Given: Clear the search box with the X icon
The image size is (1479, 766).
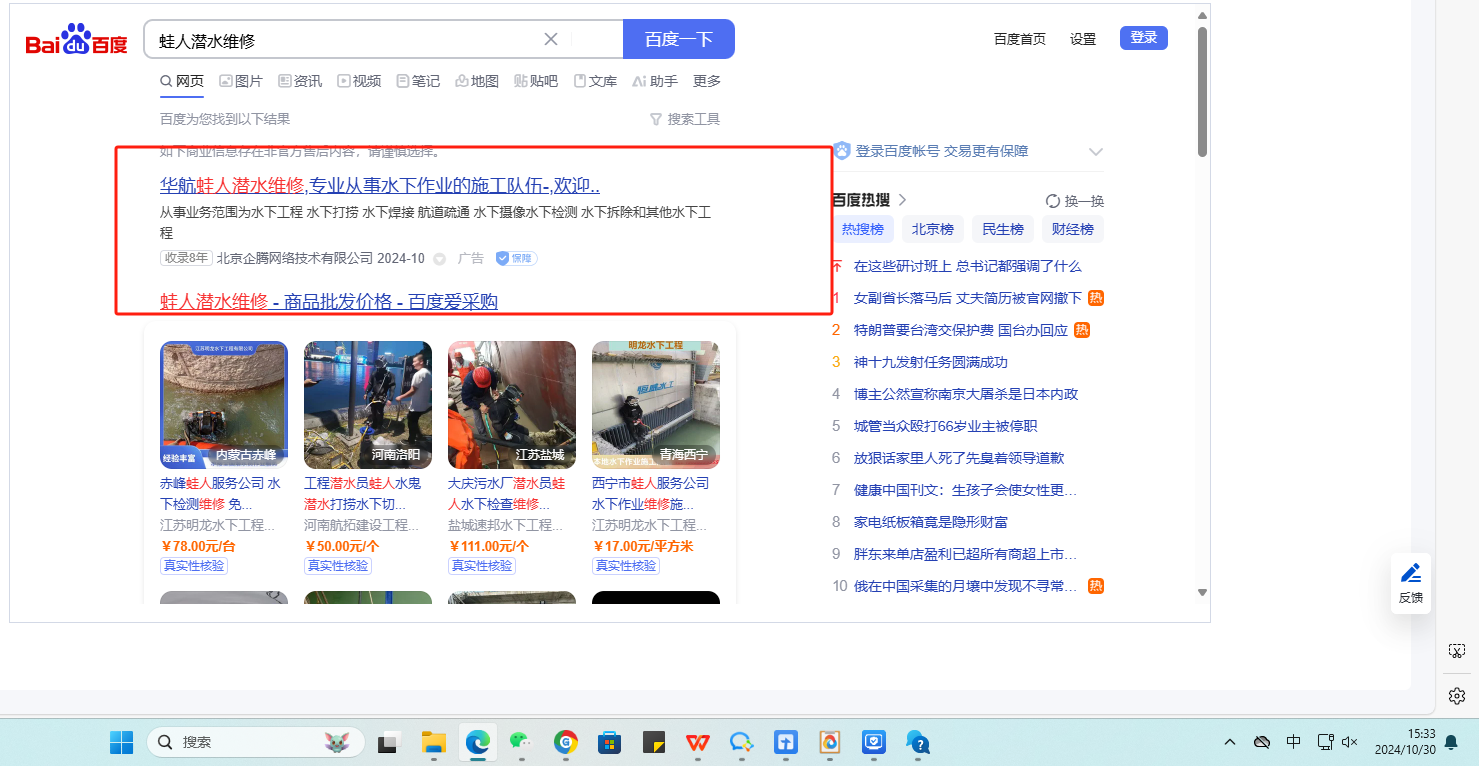Looking at the screenshot, I should 551,39.
